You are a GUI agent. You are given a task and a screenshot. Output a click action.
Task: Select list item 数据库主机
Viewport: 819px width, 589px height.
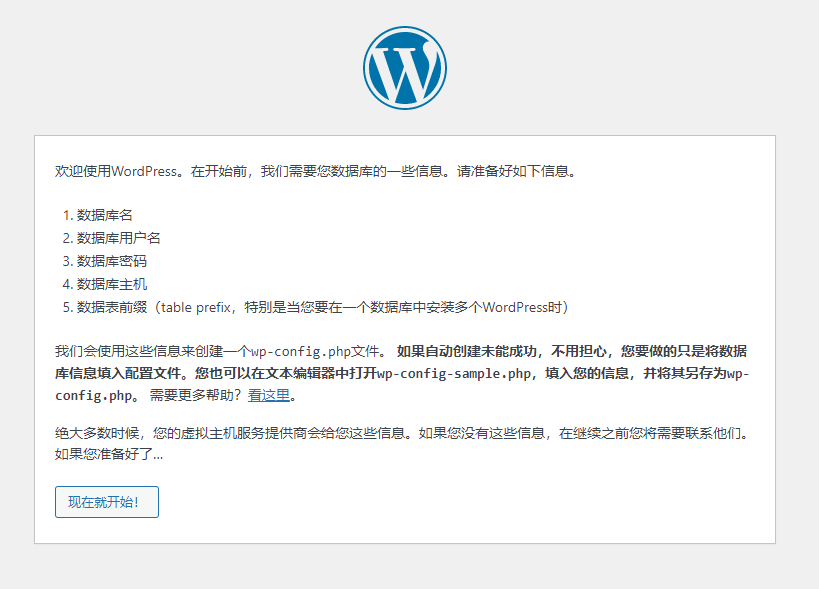coord(112,284)
